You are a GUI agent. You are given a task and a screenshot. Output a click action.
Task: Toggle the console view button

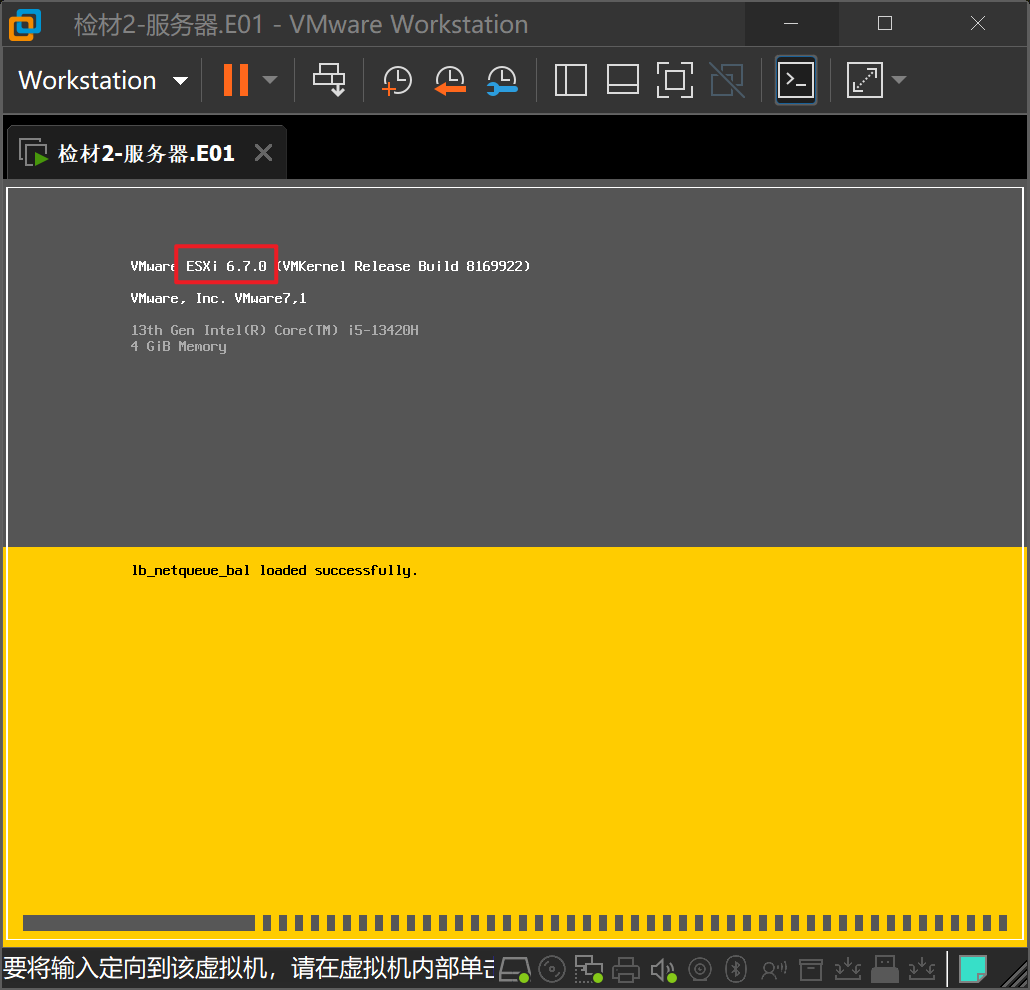coord(796,80)
